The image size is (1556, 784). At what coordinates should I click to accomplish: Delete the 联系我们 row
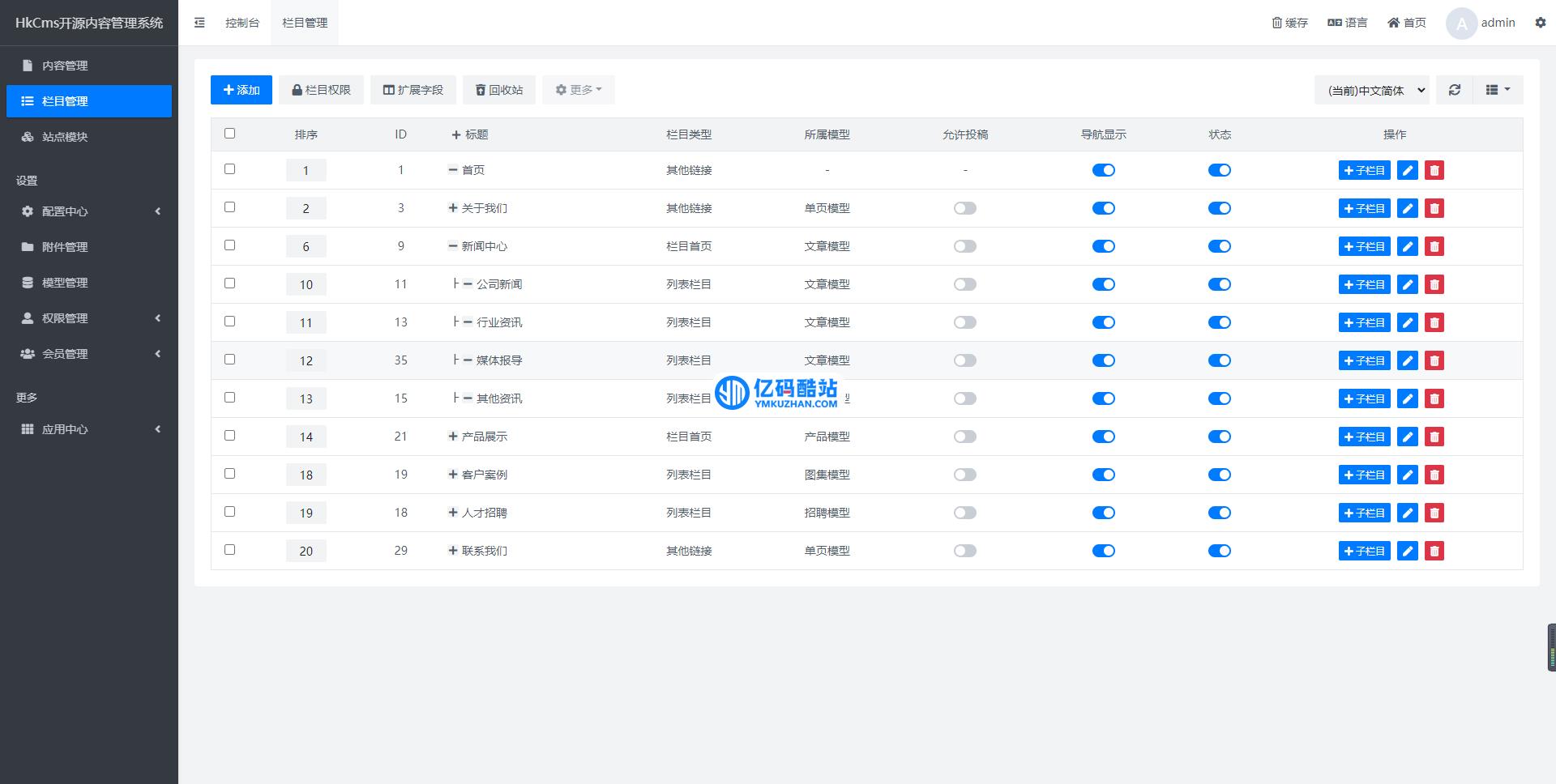(1434, 551)
